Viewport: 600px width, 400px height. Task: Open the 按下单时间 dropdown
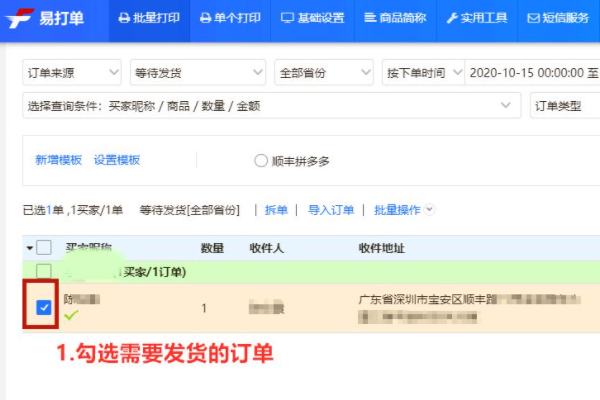tap(424, 72)
